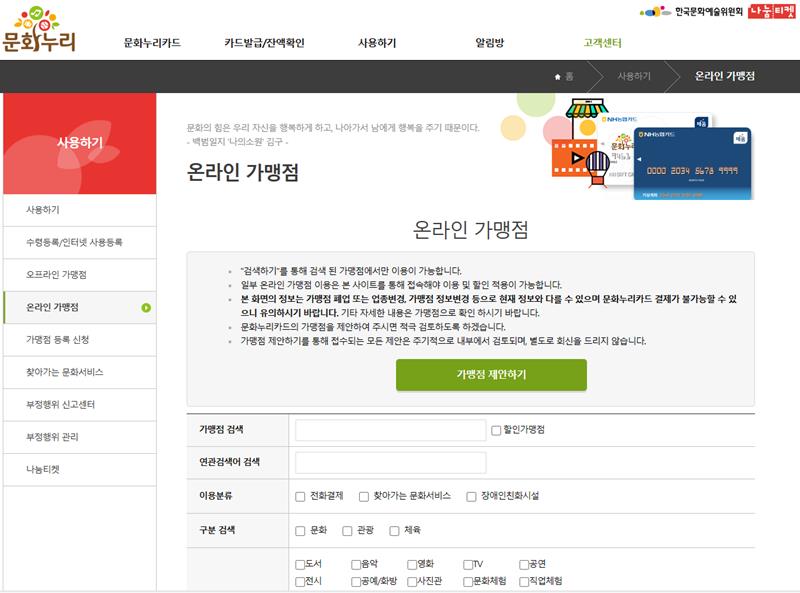Expand the 카드발급/잔액확인 menu
Image resolution: width=800 pixels, height=593 pixels.
[264, 43]
